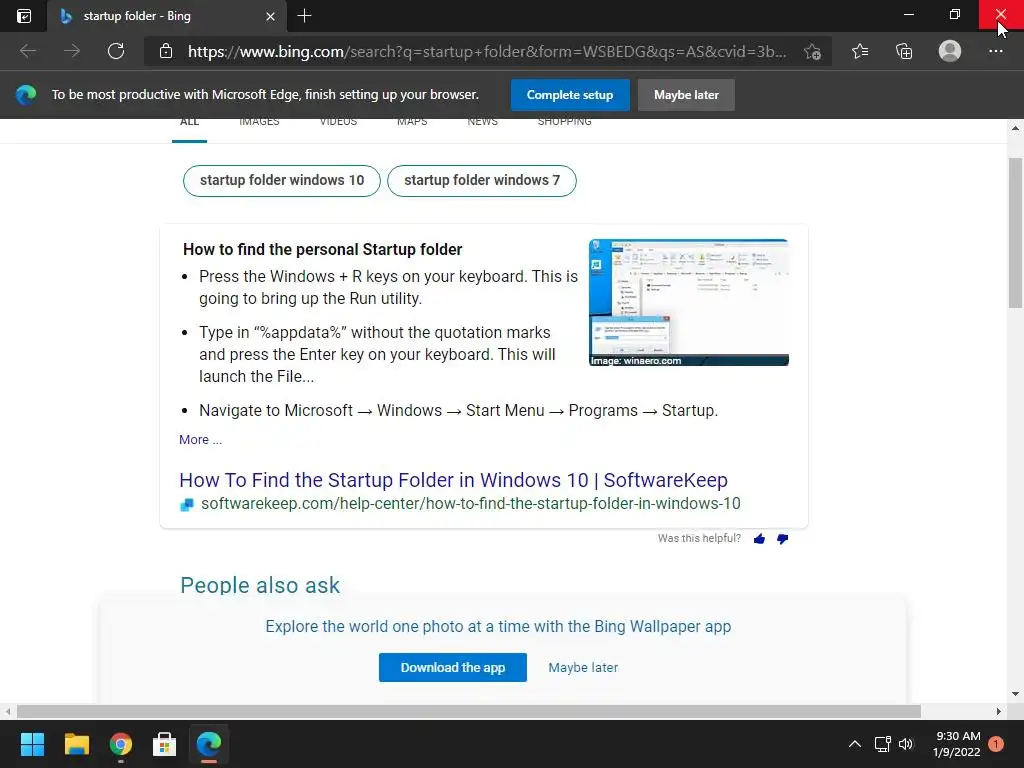Click the scroll up arrow
Image resolution: width=1024 pixels, height=768 pixels.
(x=1015, y=128)
